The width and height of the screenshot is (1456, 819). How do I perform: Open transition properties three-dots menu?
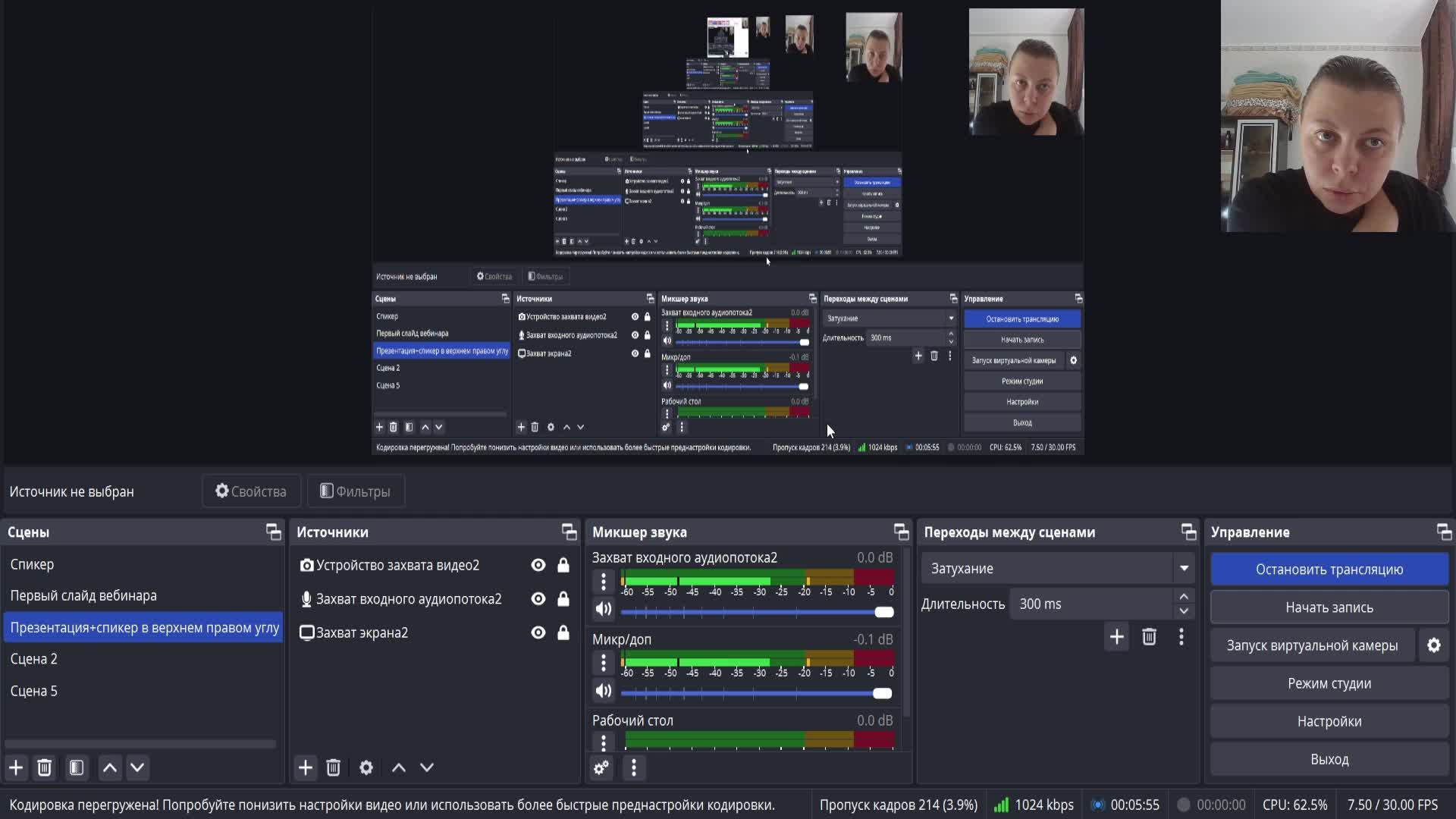point(1181,637)
